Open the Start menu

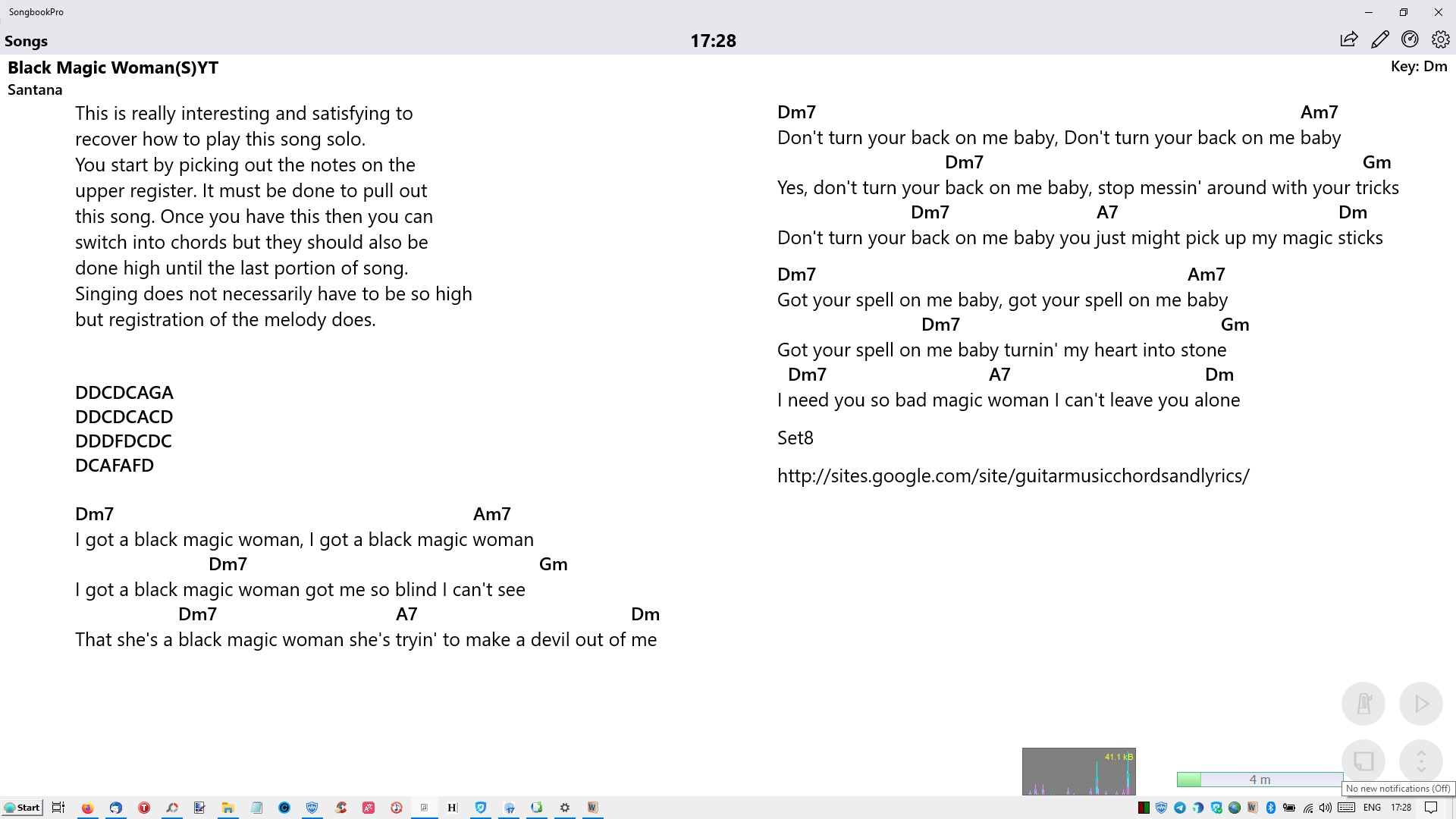tap(22, 808)
